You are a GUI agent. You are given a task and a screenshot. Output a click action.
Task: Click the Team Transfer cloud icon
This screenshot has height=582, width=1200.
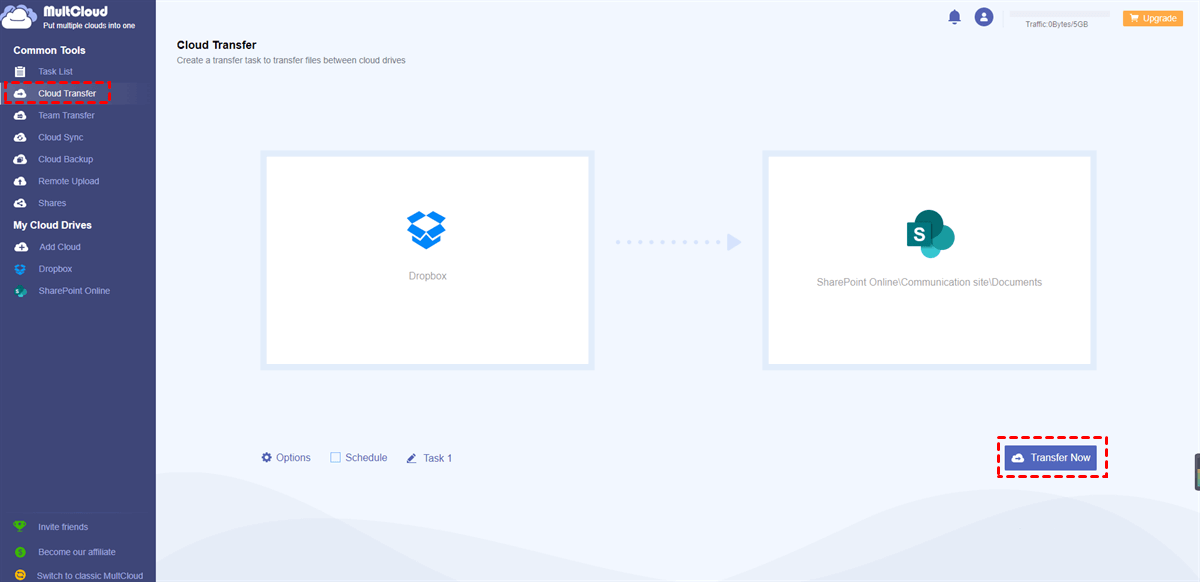[x=20, y=116]
